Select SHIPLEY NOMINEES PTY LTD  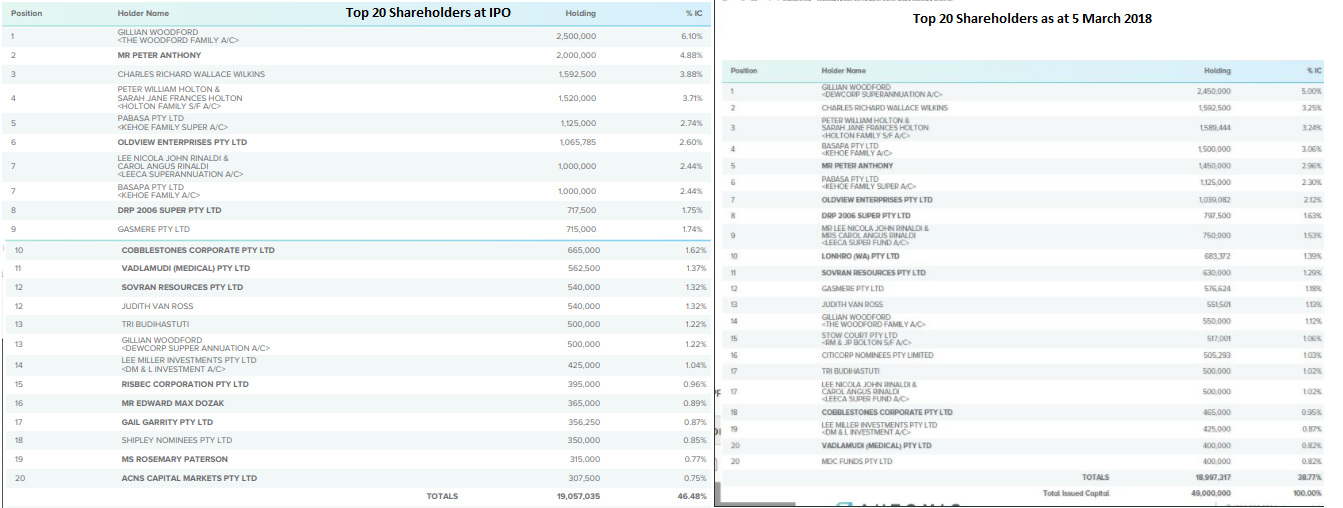[x=177, y=440]
